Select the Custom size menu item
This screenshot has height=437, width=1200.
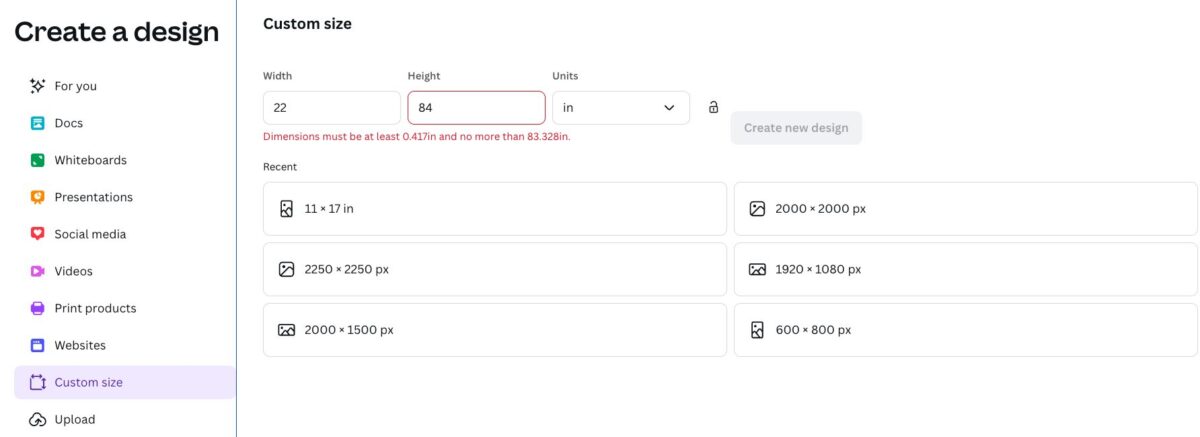[125, 382]
